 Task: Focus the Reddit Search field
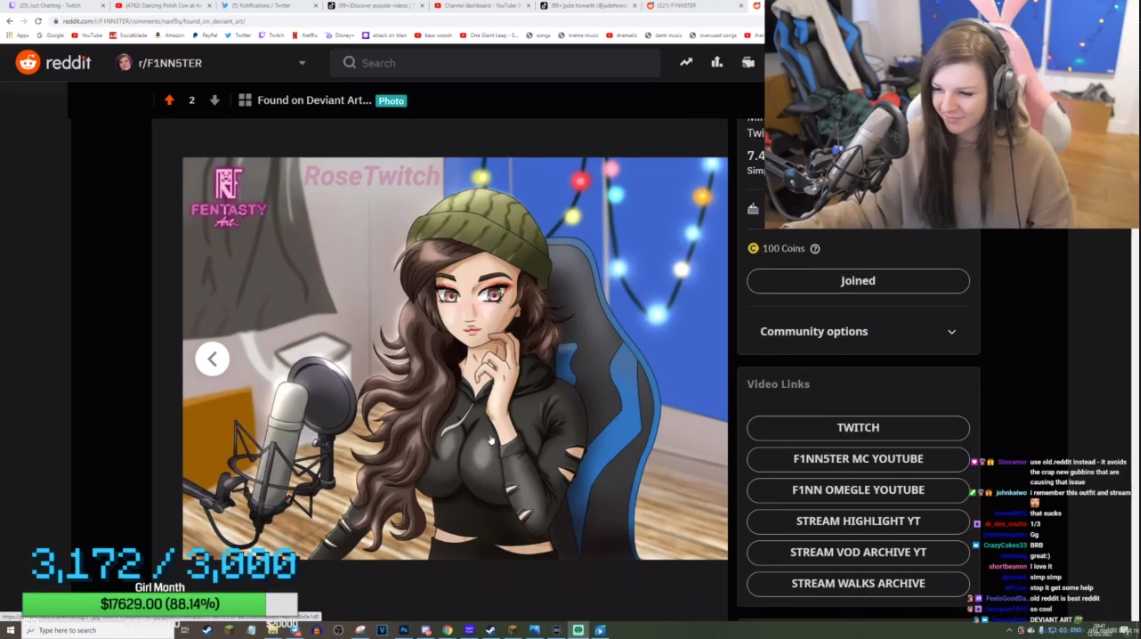coord(495,63)
